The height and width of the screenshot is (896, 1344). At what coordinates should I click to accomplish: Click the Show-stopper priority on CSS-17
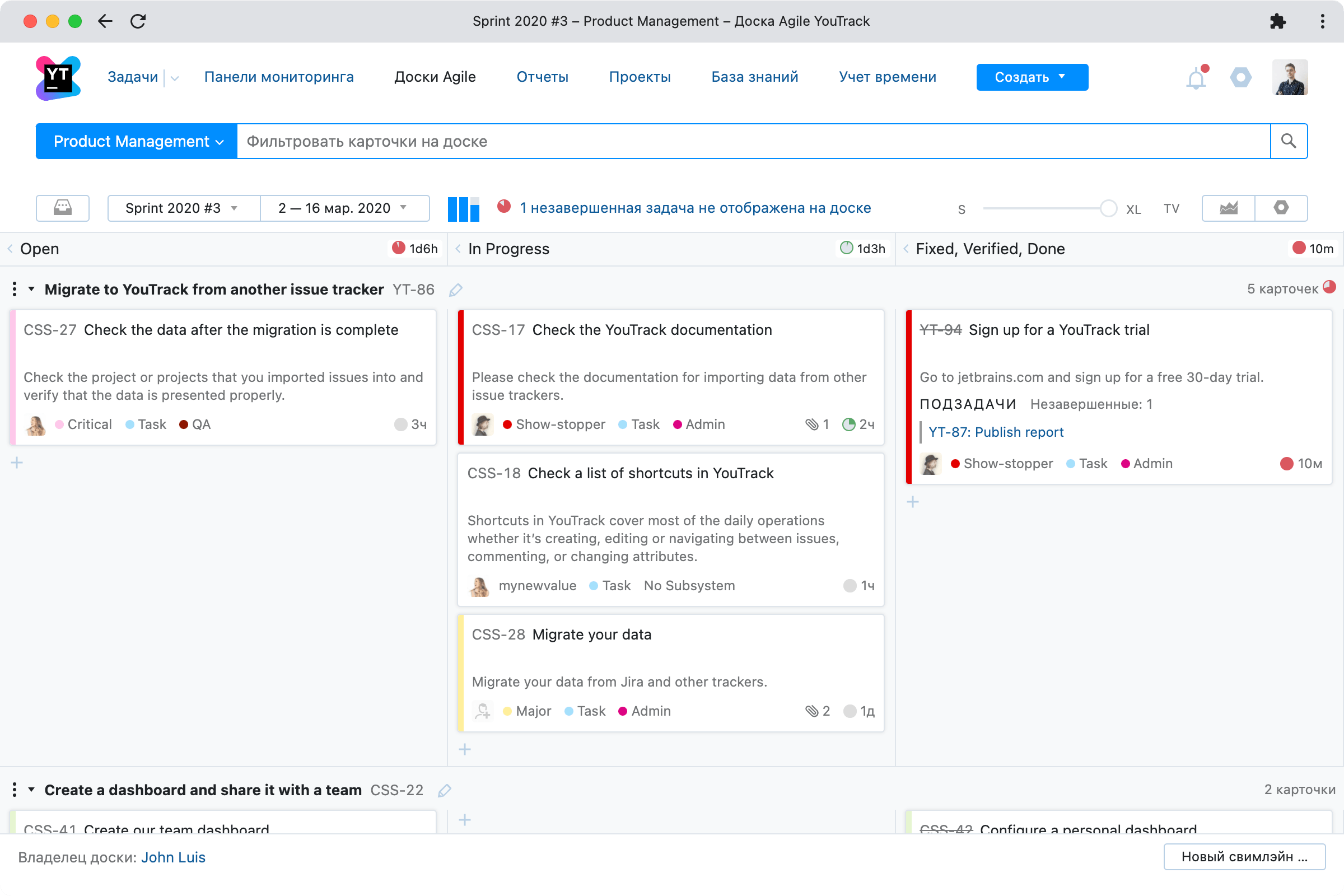pos(554,424)
